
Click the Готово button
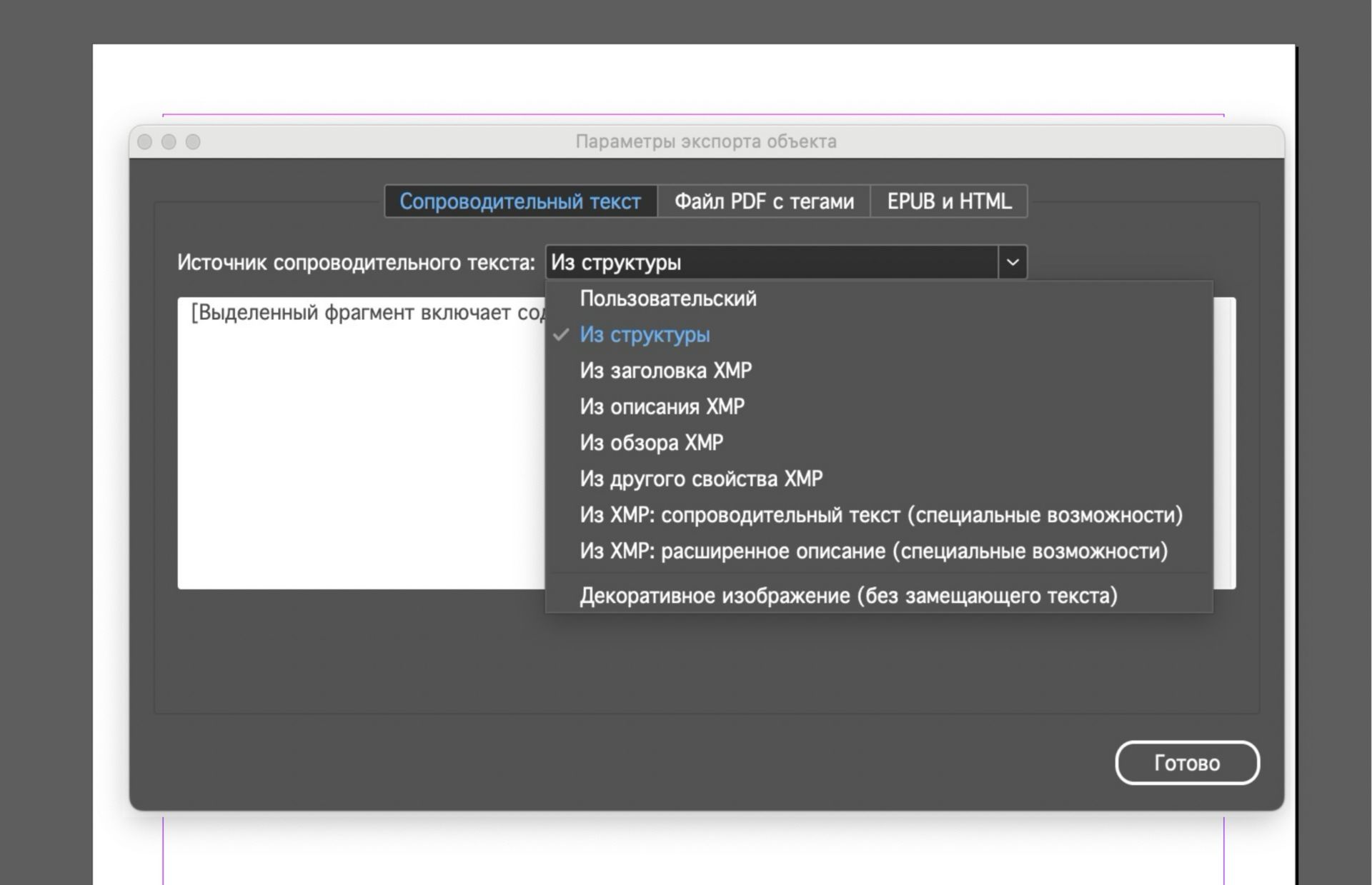pyautogui.click(x=1186, y=763)
